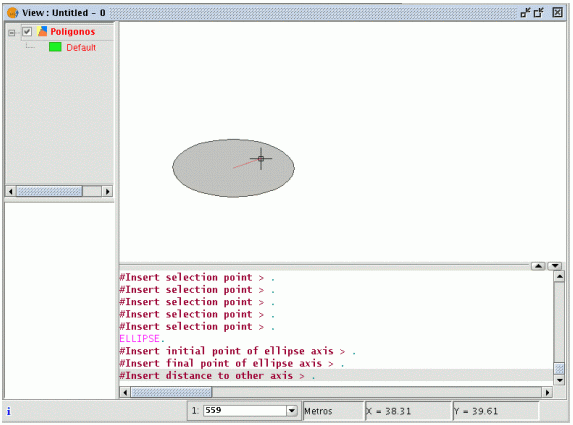Close the Untitled view window

coord(557,13)
